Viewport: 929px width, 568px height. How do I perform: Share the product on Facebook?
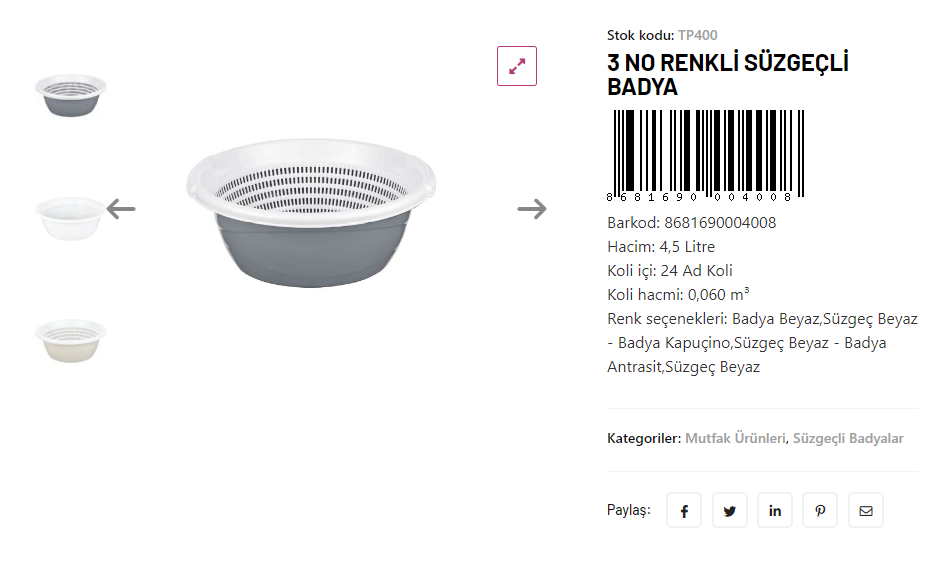coord(684,510)
